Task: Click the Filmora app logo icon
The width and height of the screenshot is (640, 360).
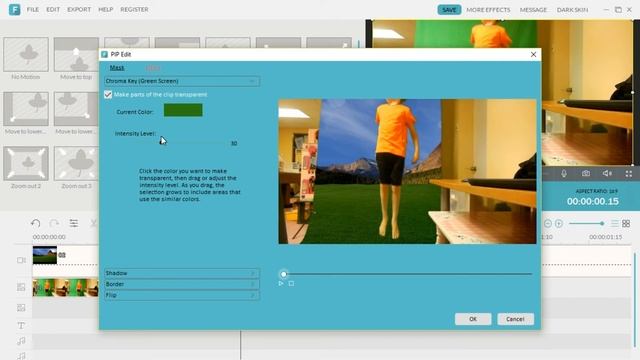Action: (x=14, y=9)
